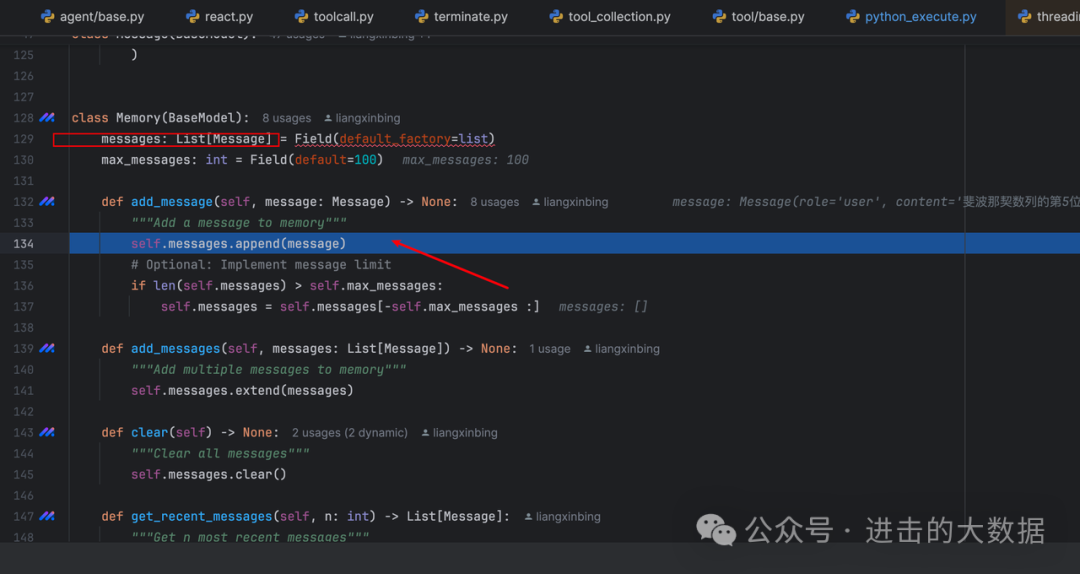The image size is (1080, 574).
Task: Switch to the toolcall.py tab
Action: coord(334,17)
